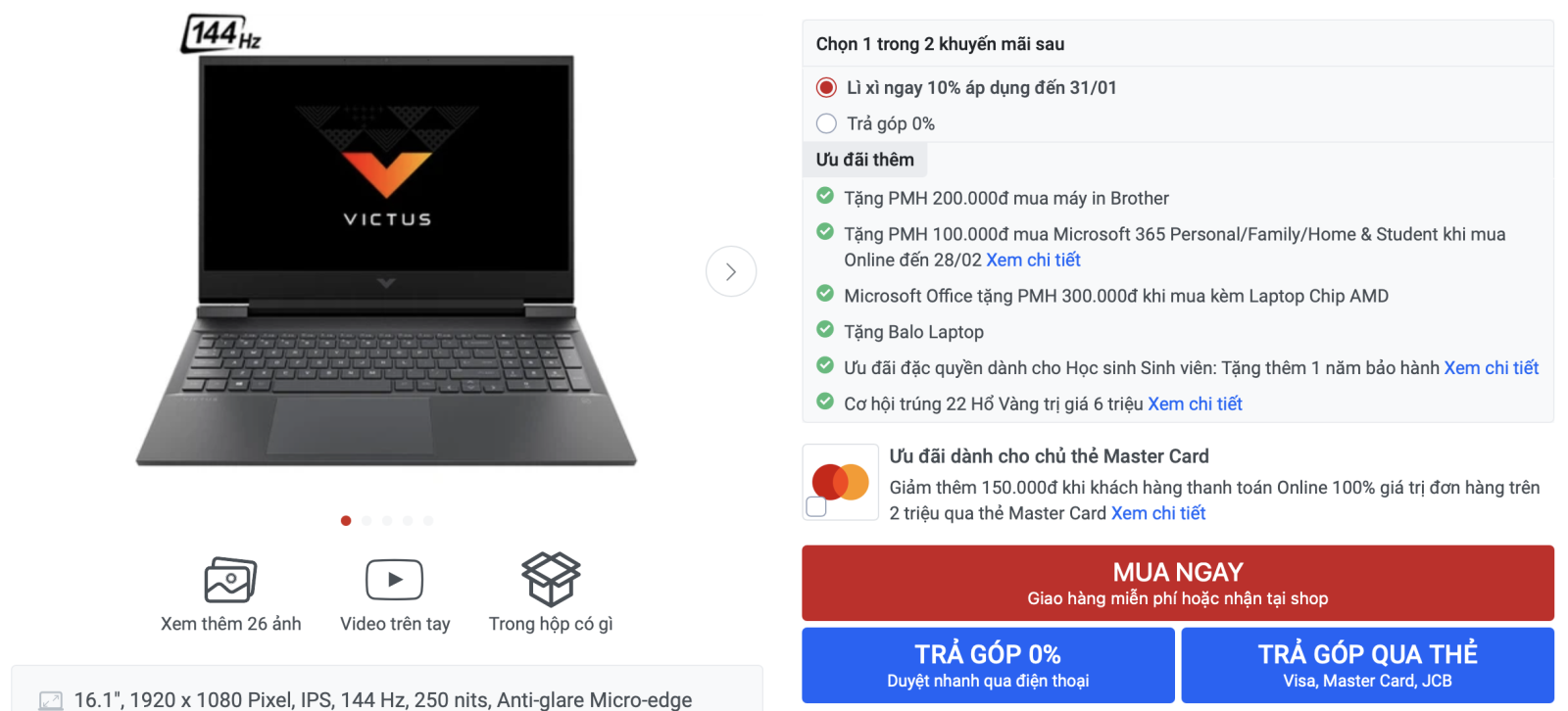Click the TRẢ GÓP QUA THẺ button

1367,665
